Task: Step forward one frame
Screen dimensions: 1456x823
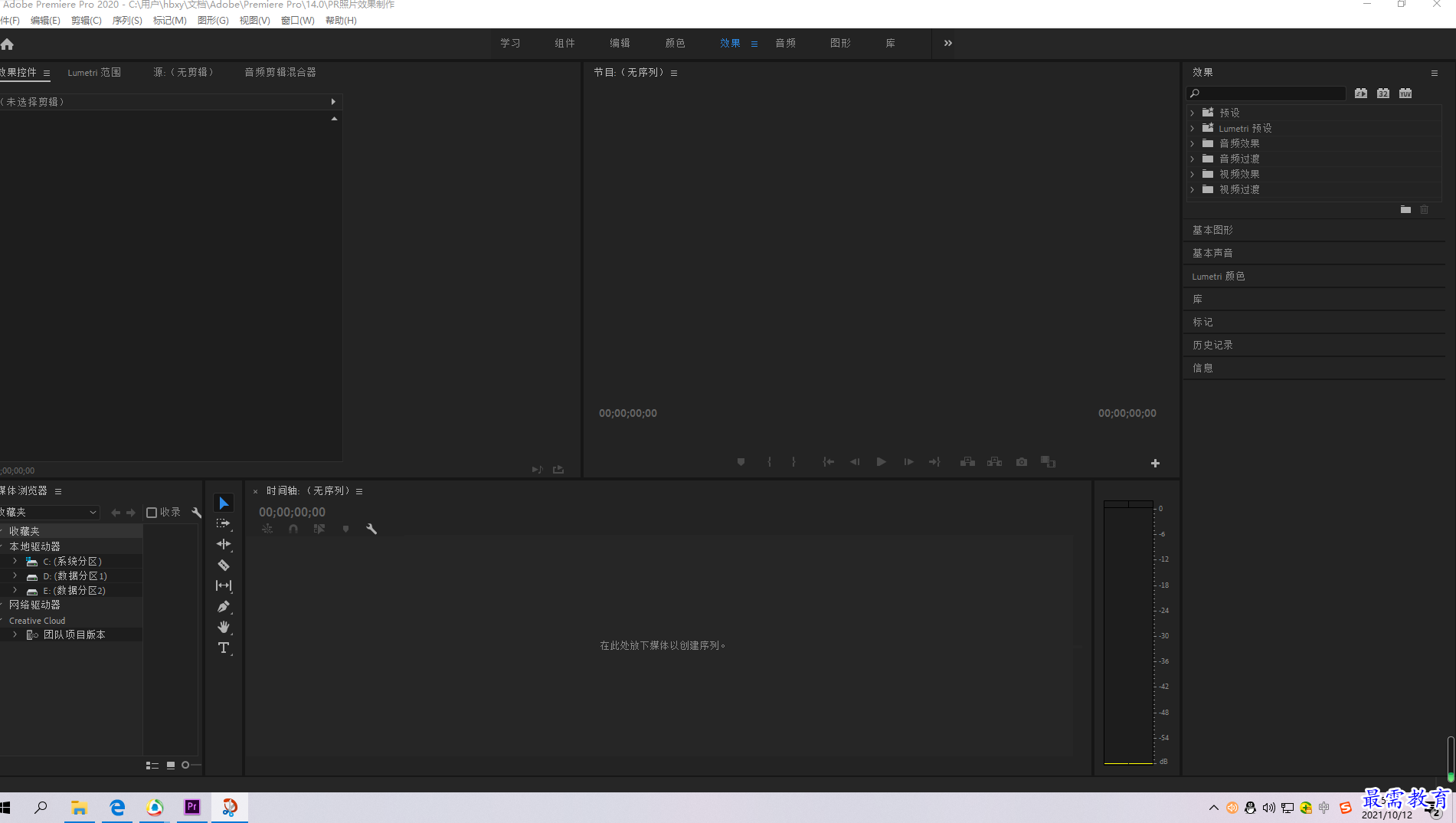Action: tap(908, 461)
